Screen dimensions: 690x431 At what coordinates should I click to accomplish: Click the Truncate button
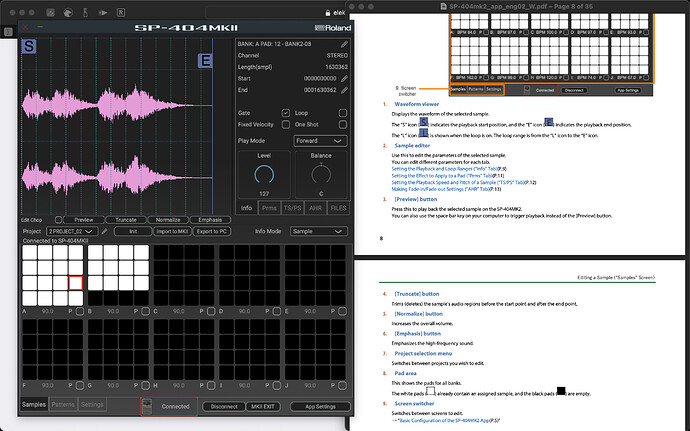tap(126, 220)
